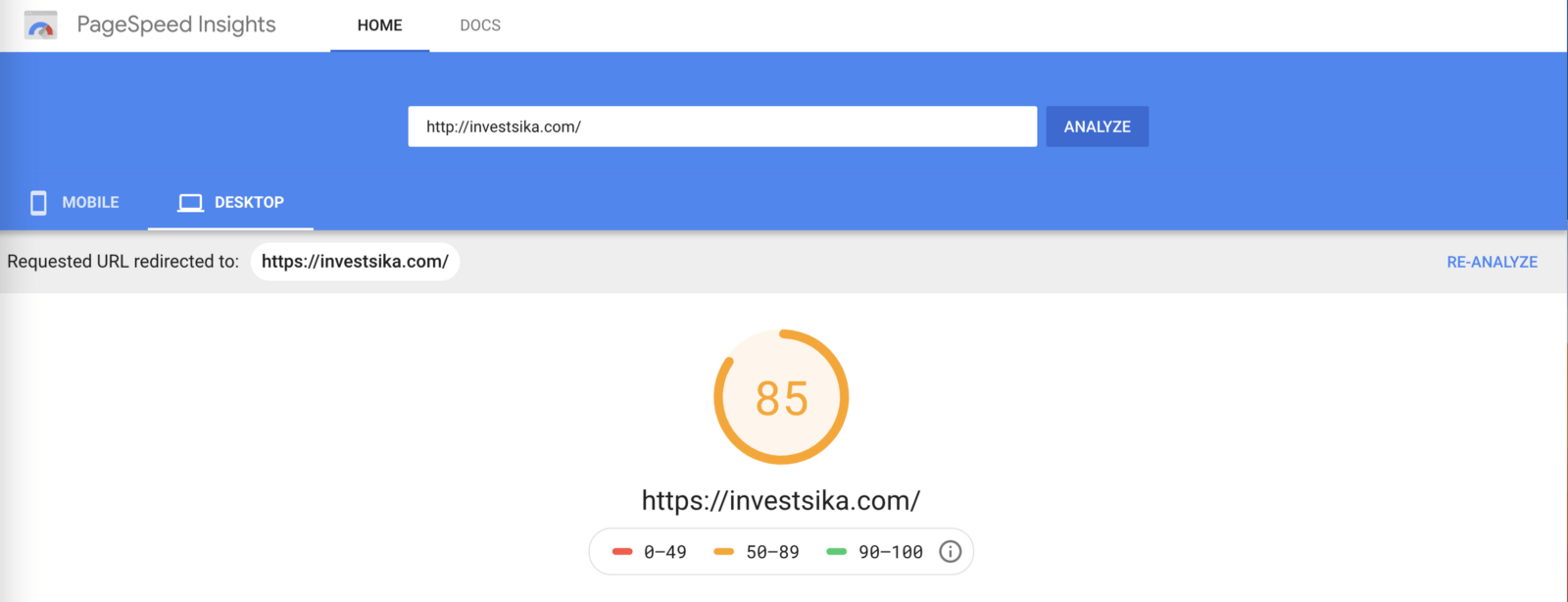Viewport: 1568px width, 602px height.
Task: Click the PageSpeed Insights title text
Action: pos(176,25)
